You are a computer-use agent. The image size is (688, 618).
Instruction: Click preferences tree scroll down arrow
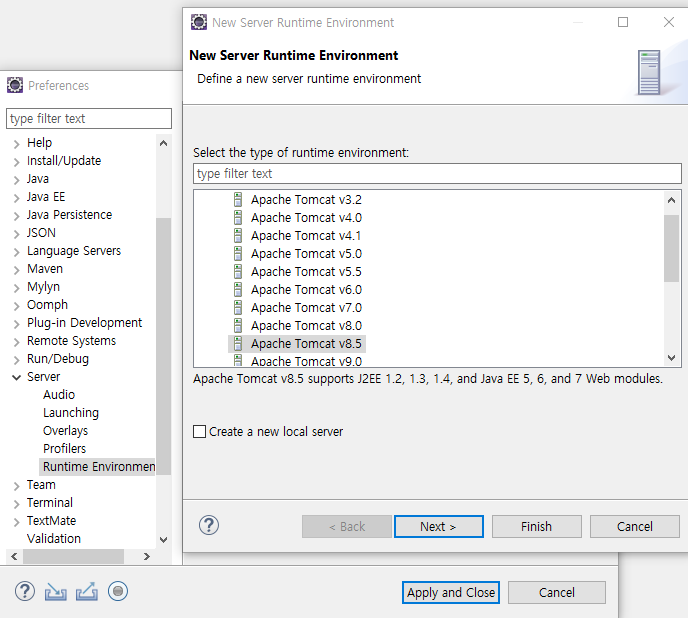(x=163, y=540)
